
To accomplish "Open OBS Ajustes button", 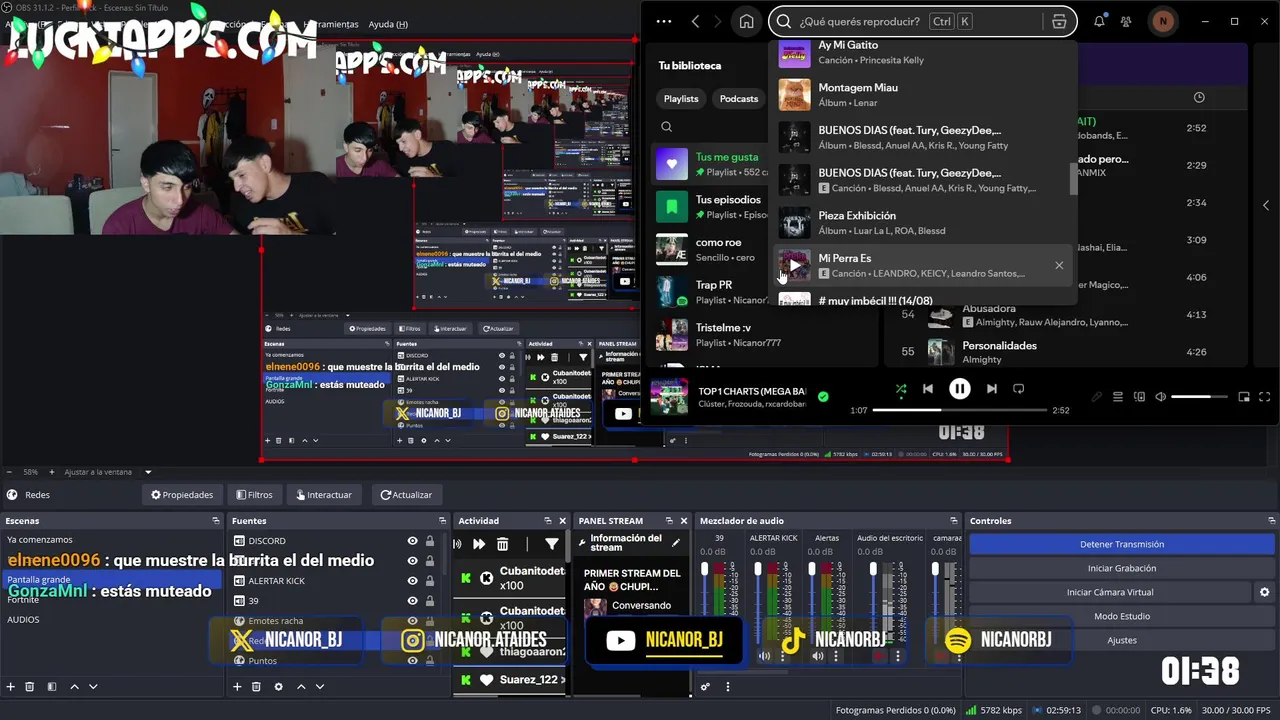I will click(1121, 640).
